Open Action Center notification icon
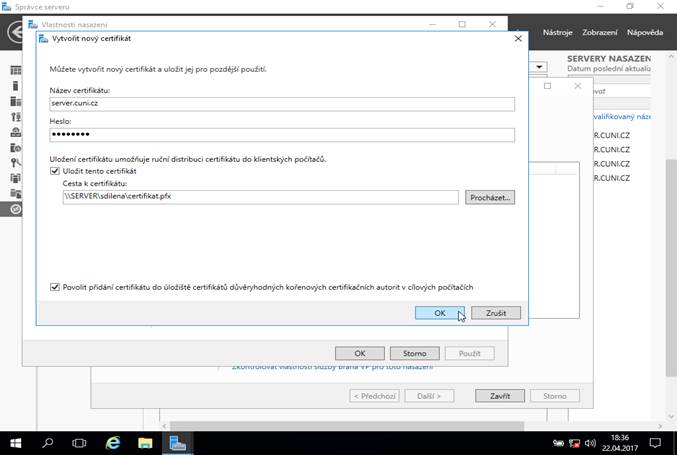The width and height of the screenshot is (677, 455). [655, 443]
